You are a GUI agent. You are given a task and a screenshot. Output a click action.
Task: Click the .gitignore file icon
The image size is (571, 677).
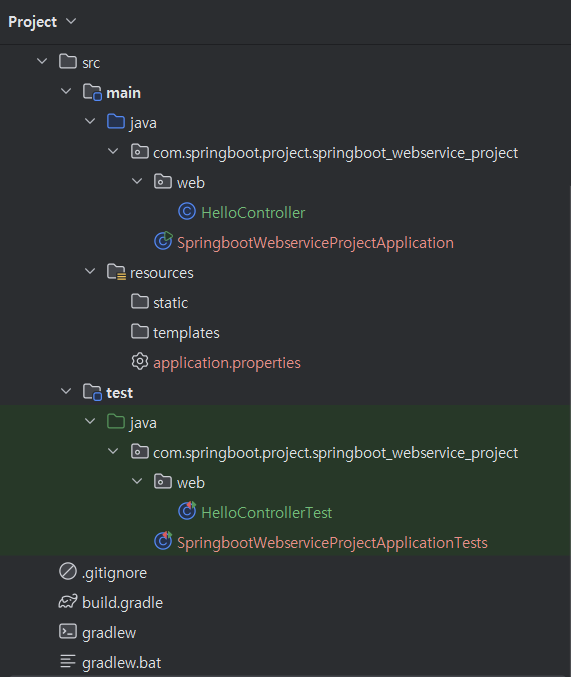coord(68,572)
